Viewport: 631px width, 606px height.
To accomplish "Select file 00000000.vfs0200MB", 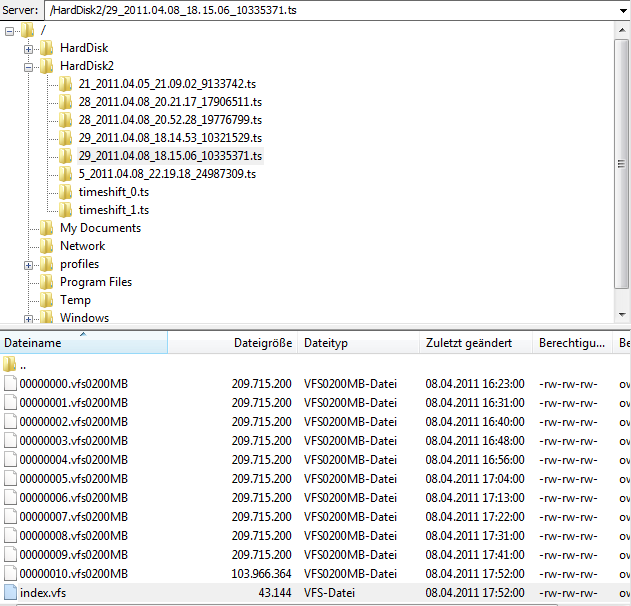I will point(74,384).
